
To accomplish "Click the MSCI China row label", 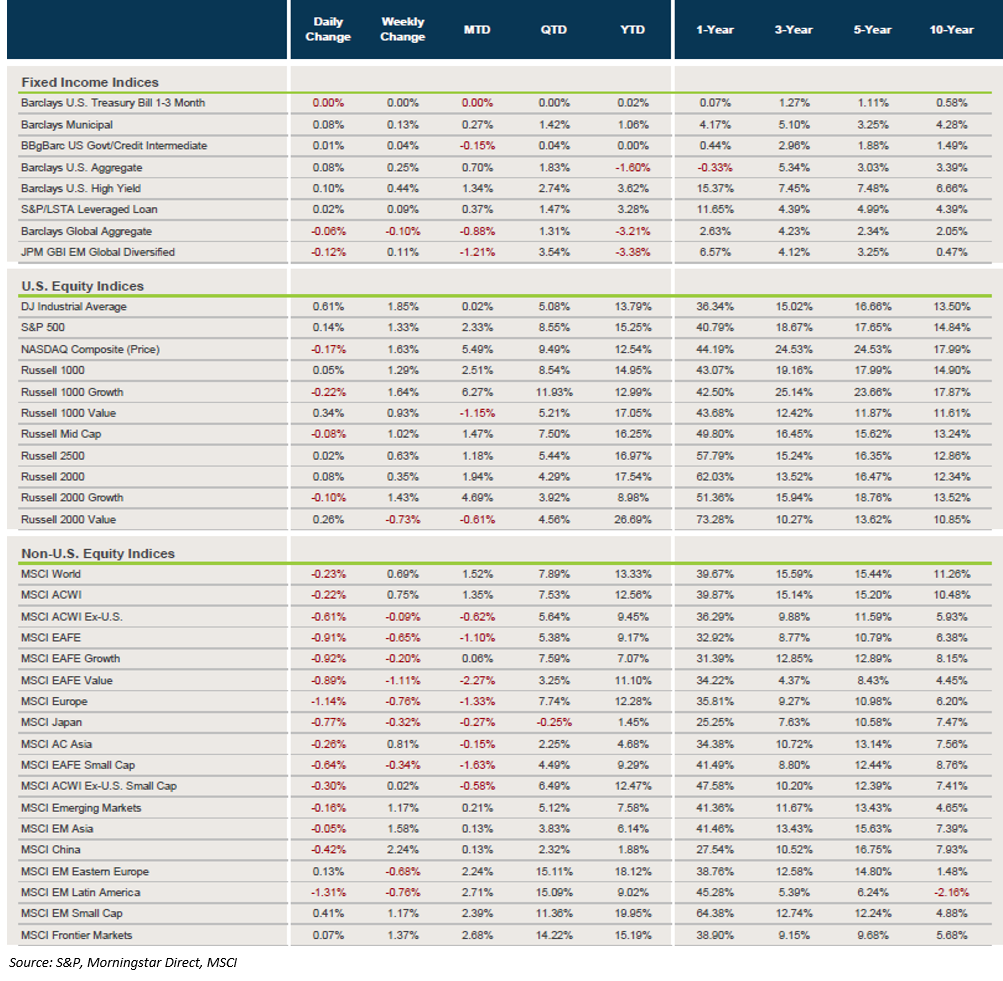I will click(x=51, y=850).
